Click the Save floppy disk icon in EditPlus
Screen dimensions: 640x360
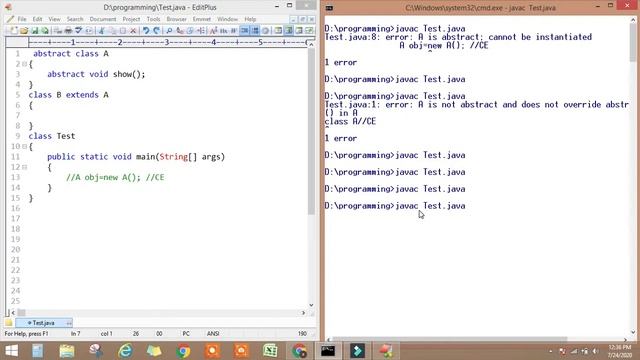(x=35, y=31)
